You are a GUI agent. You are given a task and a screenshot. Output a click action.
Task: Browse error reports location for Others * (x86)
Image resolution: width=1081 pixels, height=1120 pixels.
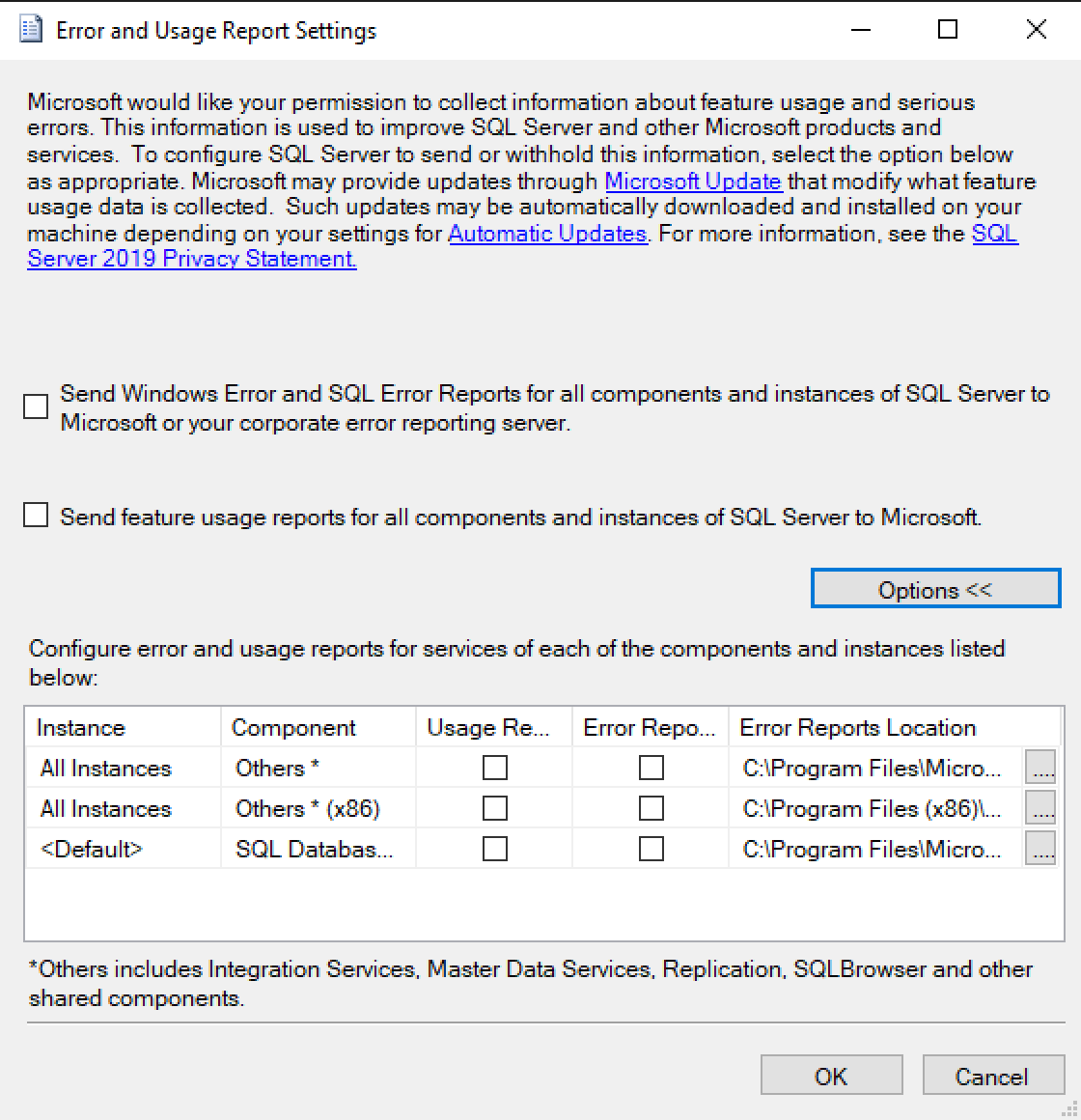[x=1039, y=809]
